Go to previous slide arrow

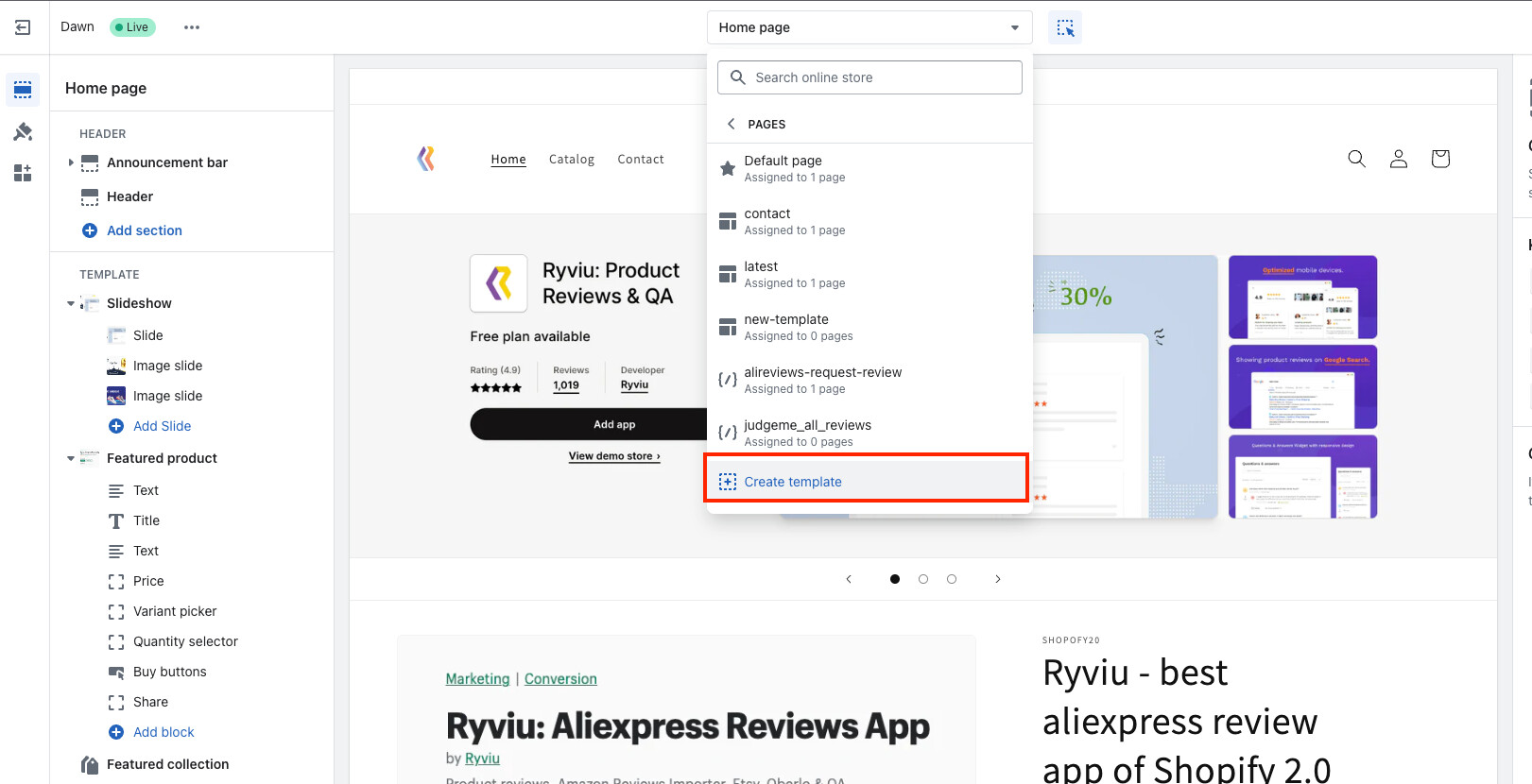coord(849,579)
